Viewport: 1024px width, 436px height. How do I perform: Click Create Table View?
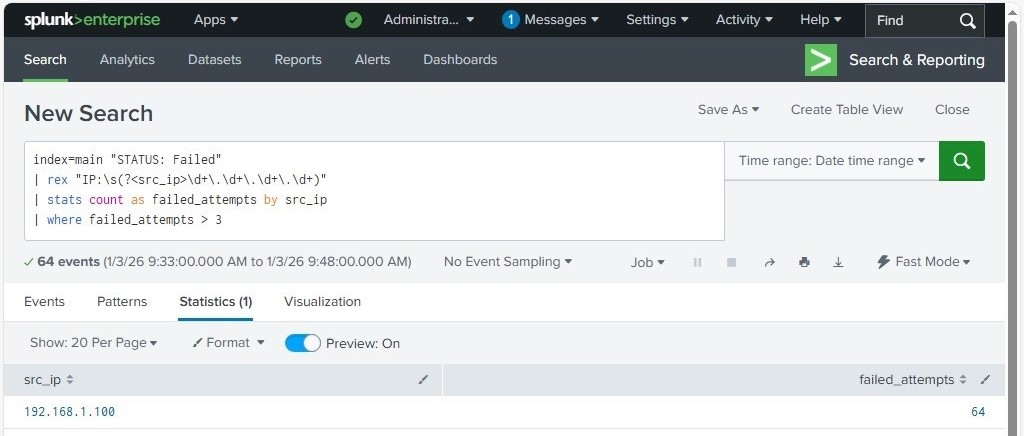tap(847, 110)
